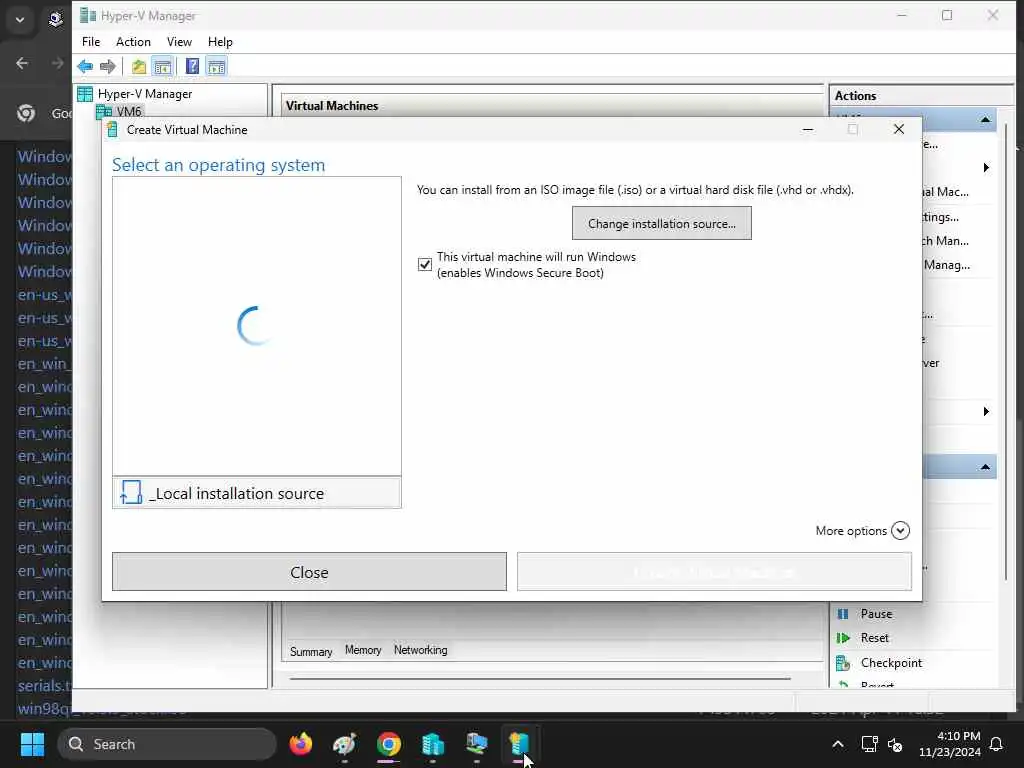
Task: Click the Up one level folder icon
Action: click(x=138, y=66)
